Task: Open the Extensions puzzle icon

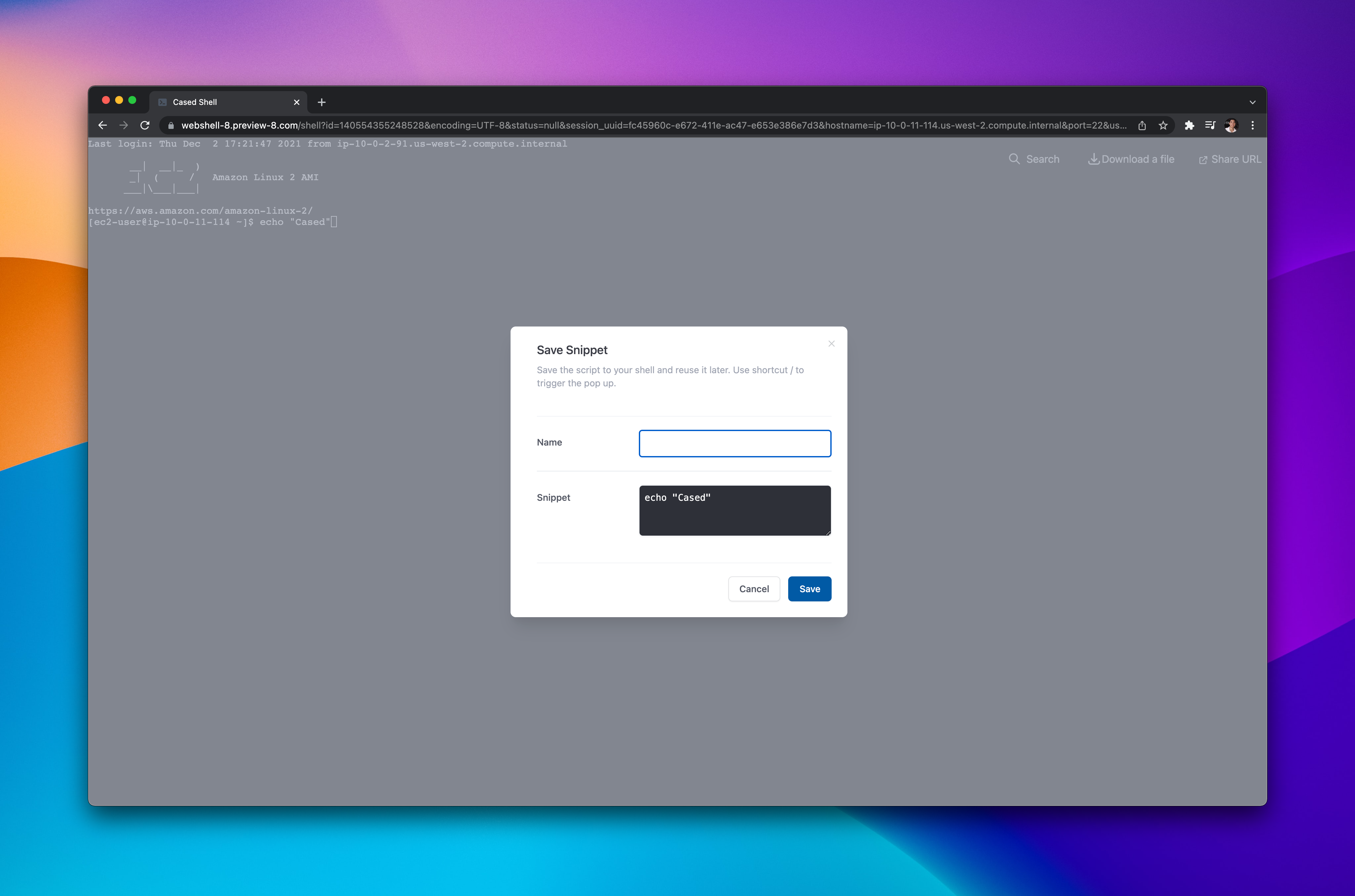Action: pos(1189,125)
